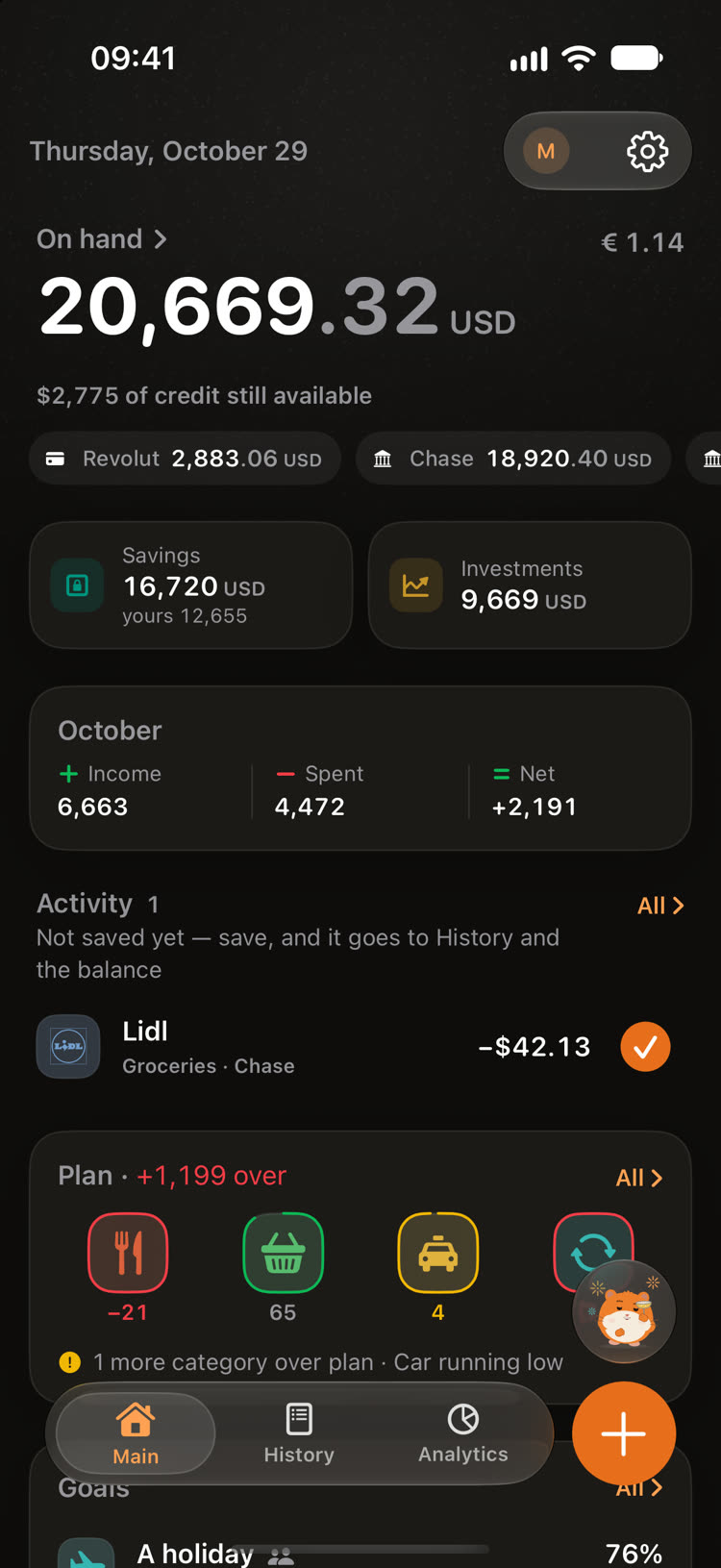Tap the M profile avatar

[x=546, y=151]
